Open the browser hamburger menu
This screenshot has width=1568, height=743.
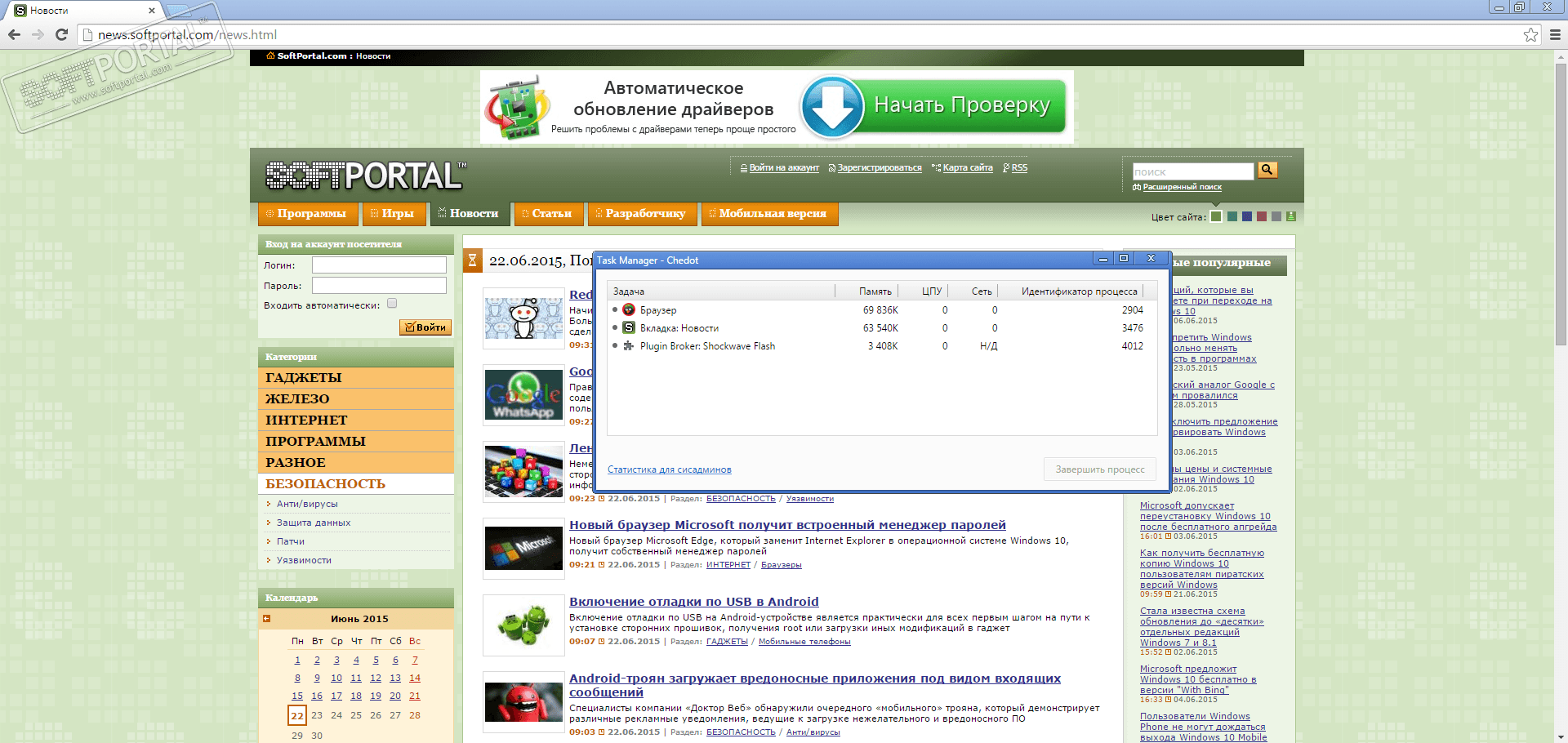click(1555, 34)
